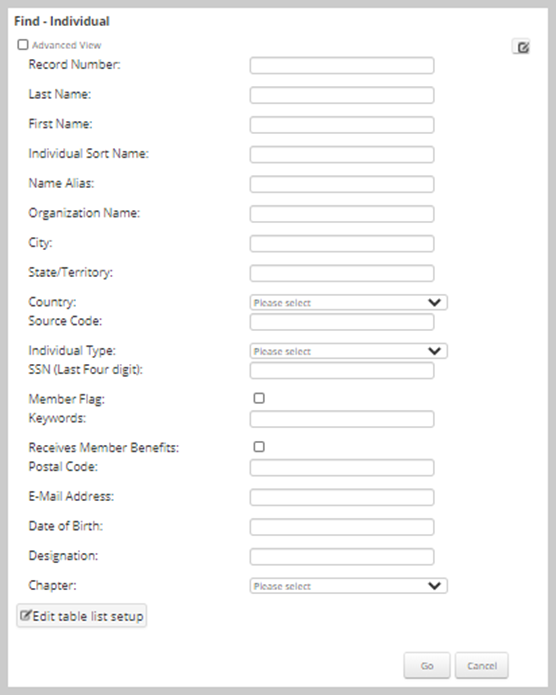Image resolution: width=556 pixels, height=695 pixels.
Task: Click the SSN last four digit field
Action: tap(342, 371)
